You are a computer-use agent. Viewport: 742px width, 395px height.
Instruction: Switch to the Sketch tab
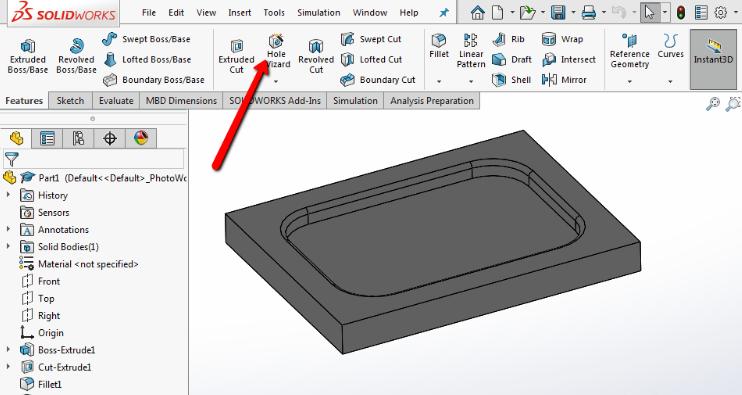pos(71,101)
